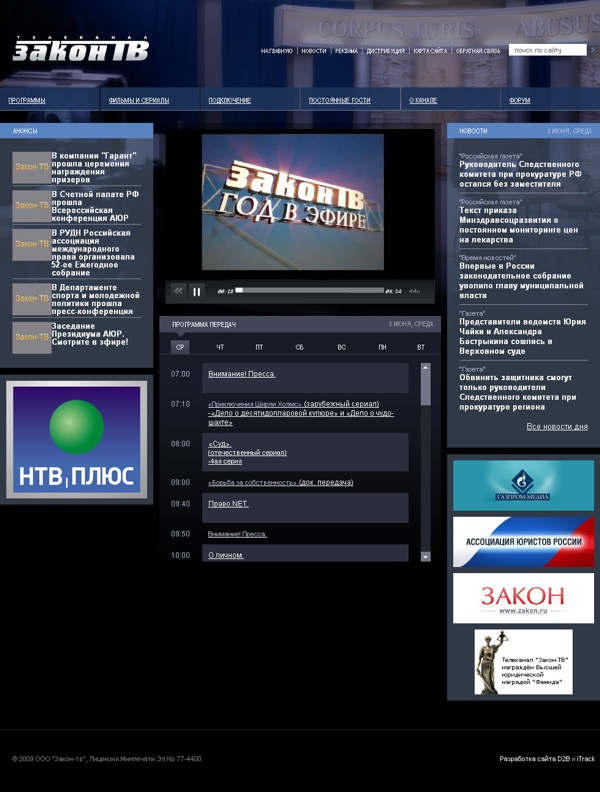
Task: Select the СР day tab
Action: click(180, 347)
